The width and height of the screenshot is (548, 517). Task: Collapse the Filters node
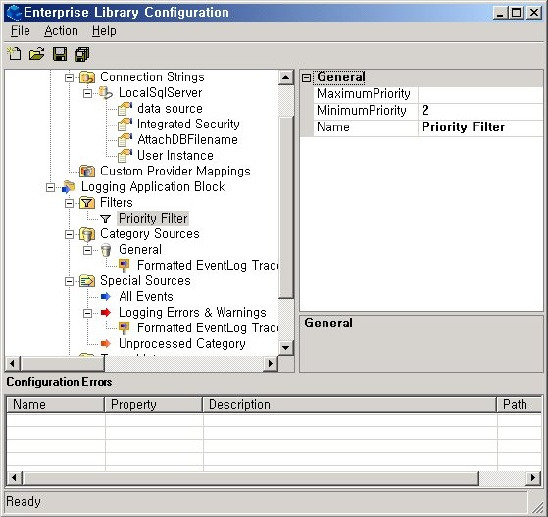tap(70, 203)
